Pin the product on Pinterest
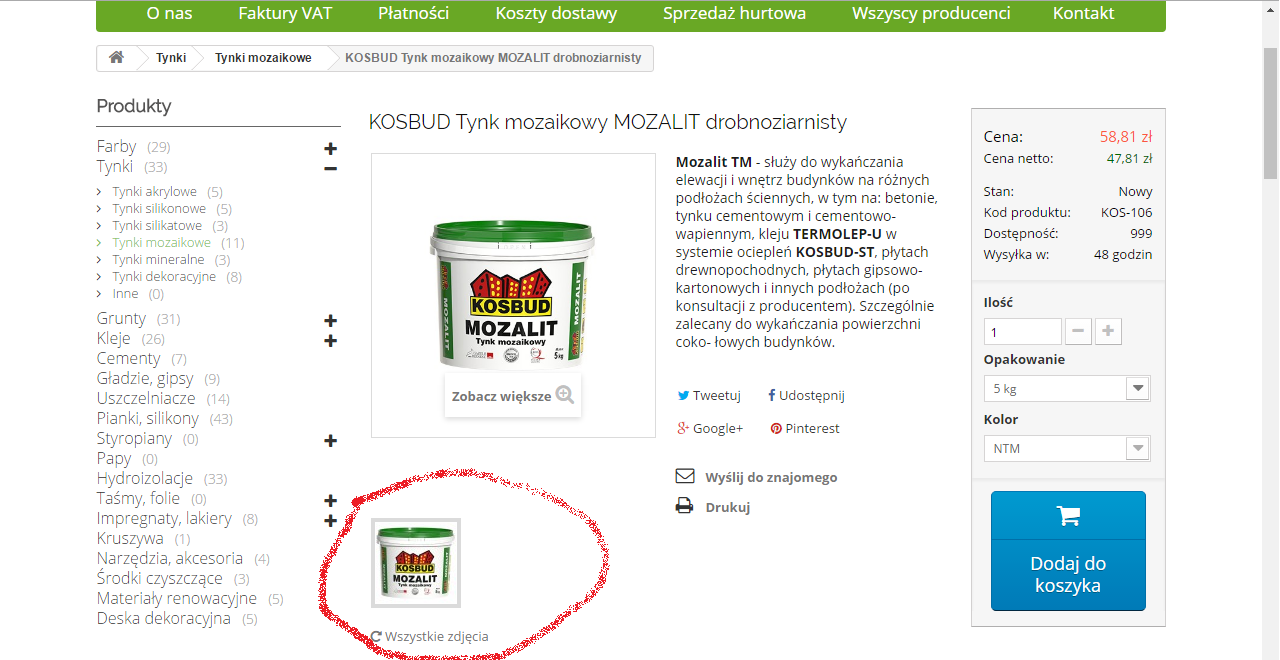Image resolution: width=1280 pixels, height=660 pixels. pos(805,428)
